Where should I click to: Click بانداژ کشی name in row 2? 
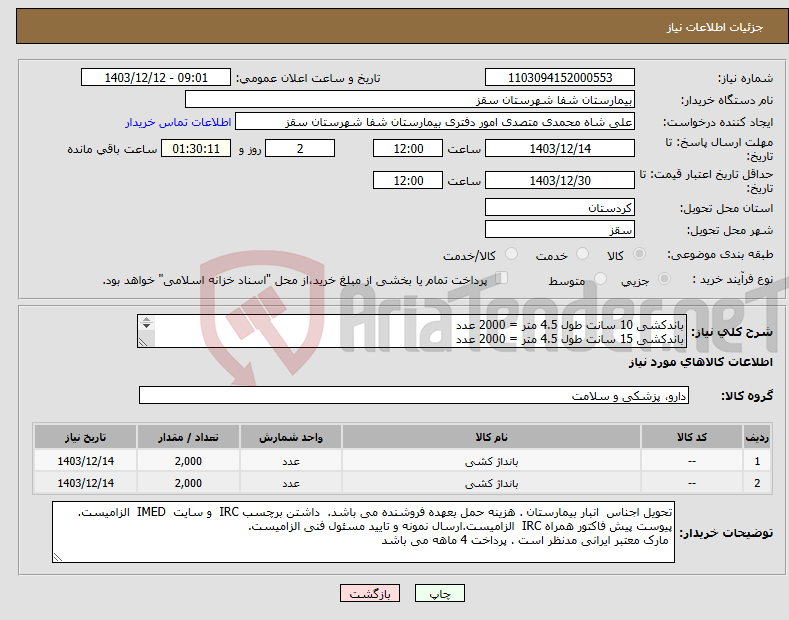(491, 483)
